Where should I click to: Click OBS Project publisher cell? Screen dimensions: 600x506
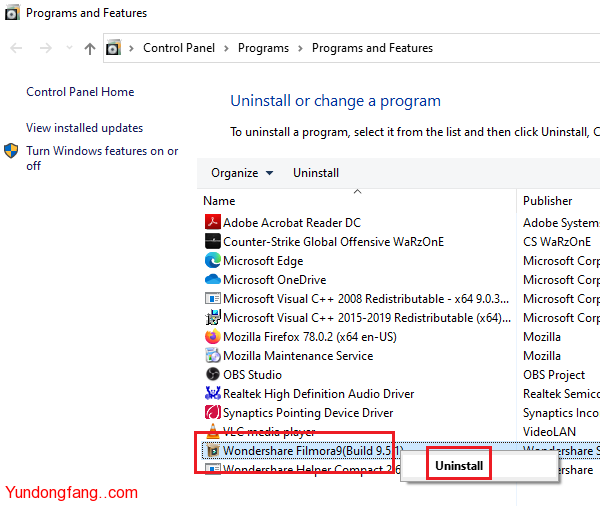coord(554,375)
